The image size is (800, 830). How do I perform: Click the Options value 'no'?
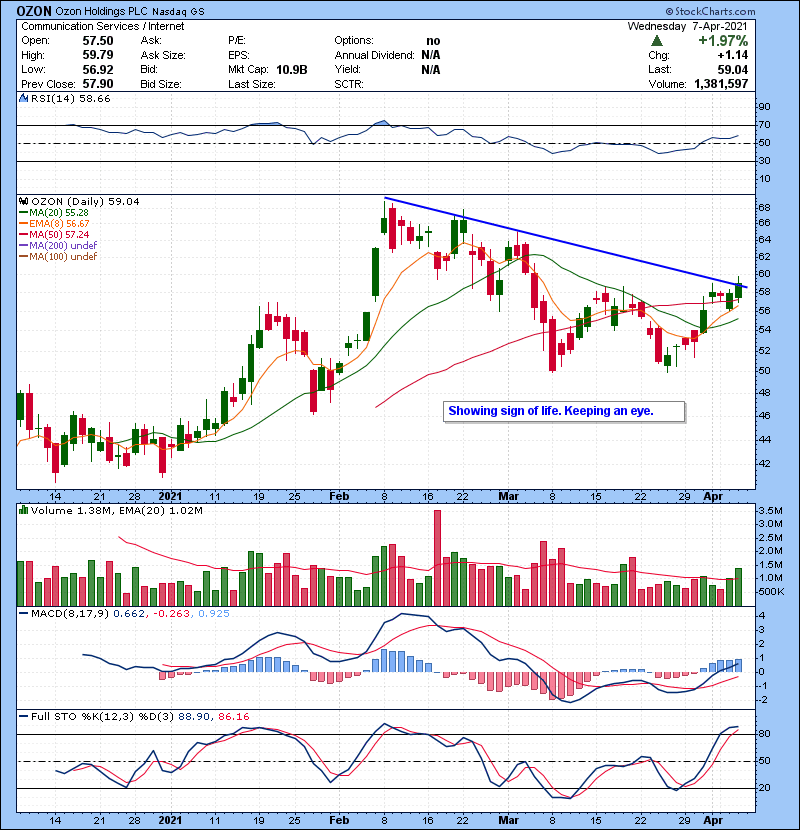coord(433,41)
